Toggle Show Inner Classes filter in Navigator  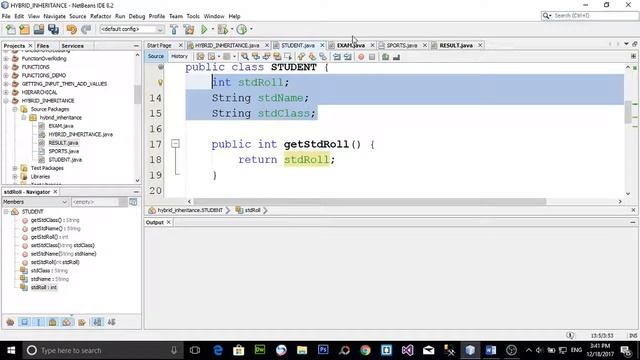[x=67, y=322]
